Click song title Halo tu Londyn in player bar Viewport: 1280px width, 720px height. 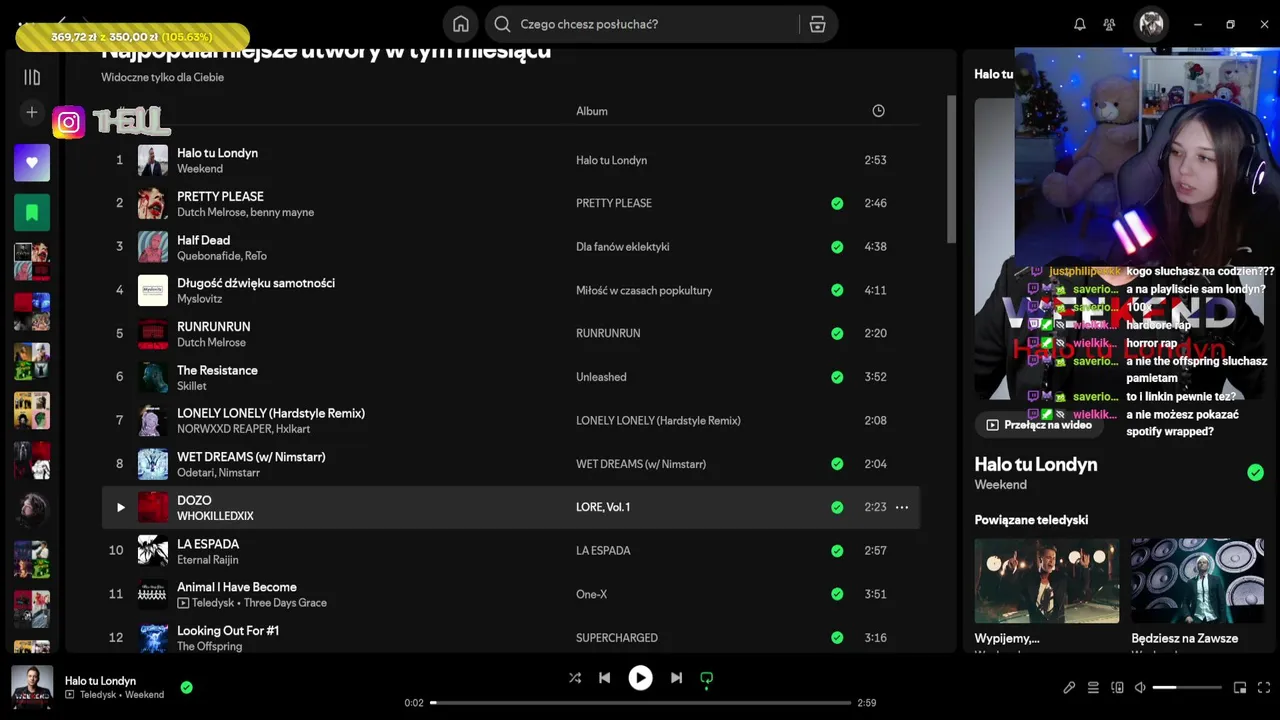point(100,681)
